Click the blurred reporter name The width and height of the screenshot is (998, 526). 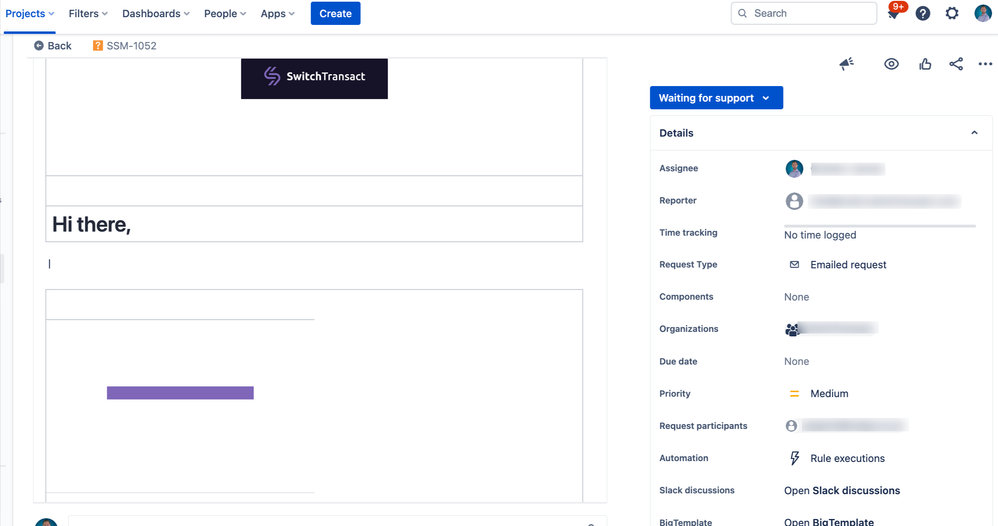885,201
